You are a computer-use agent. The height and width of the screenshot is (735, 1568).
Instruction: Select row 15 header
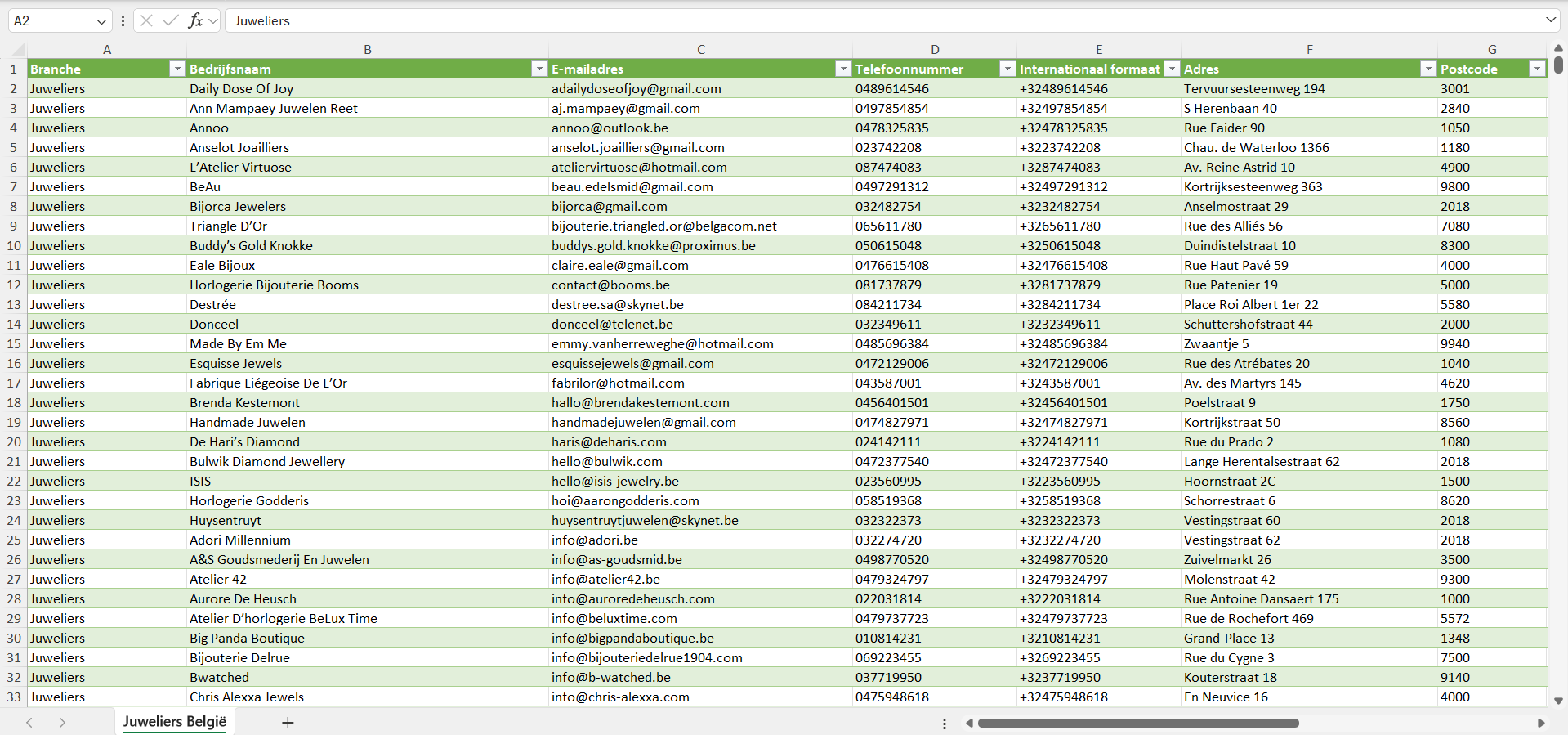14,343
